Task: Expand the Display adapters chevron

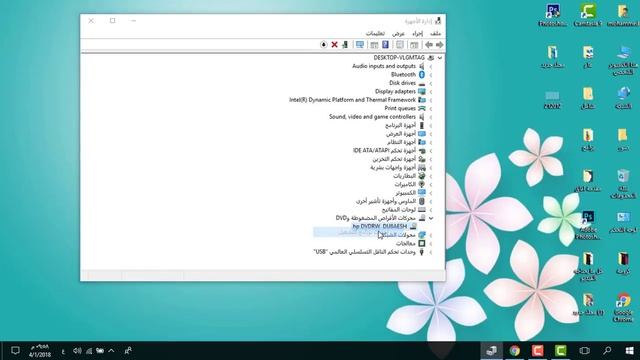Action: [x=431, y=92]
